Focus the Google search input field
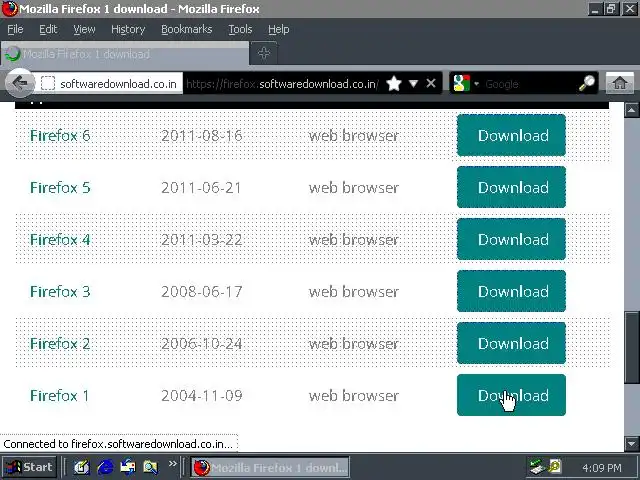 pyautogui.click(x=529, y=84)
